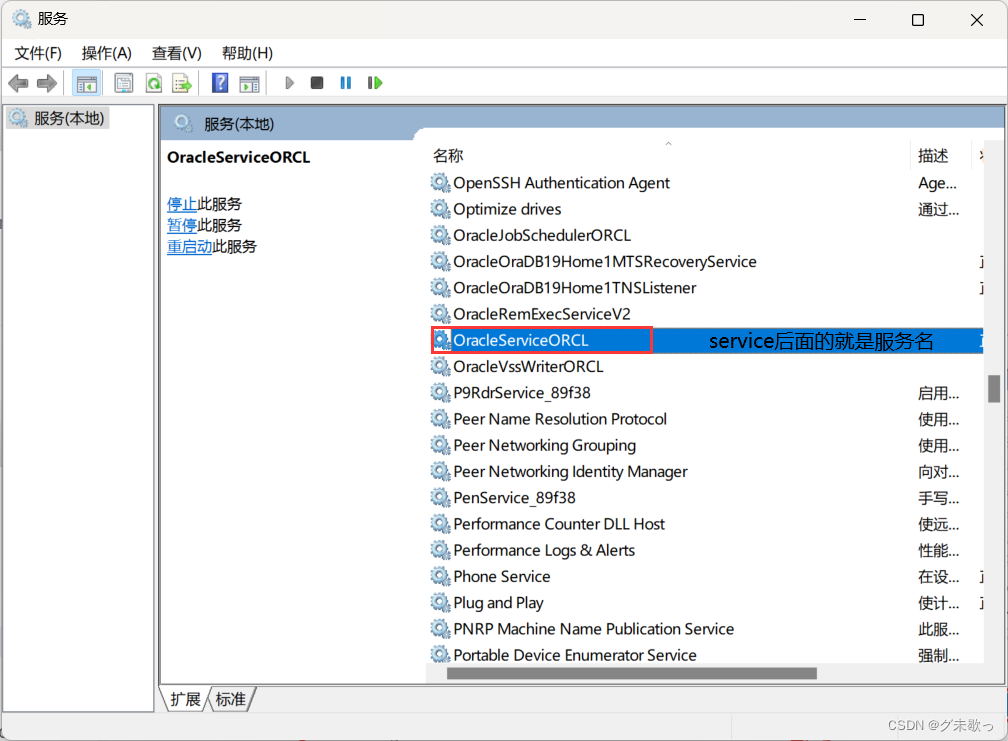This screenshot has width=1008, height=741.
Task: Open the 查看(V) menu
Action: (176, 53)
